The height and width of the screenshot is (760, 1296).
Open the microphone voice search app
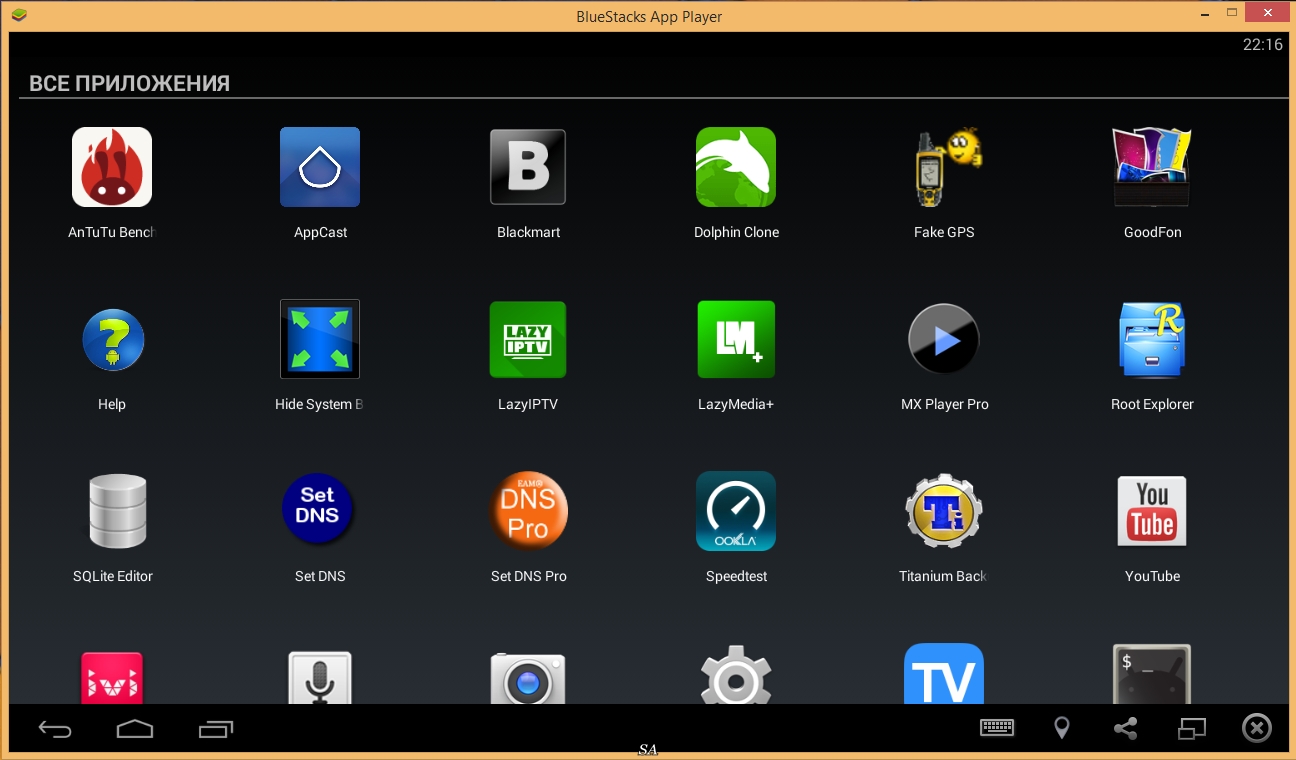click(x=320, y=678)
